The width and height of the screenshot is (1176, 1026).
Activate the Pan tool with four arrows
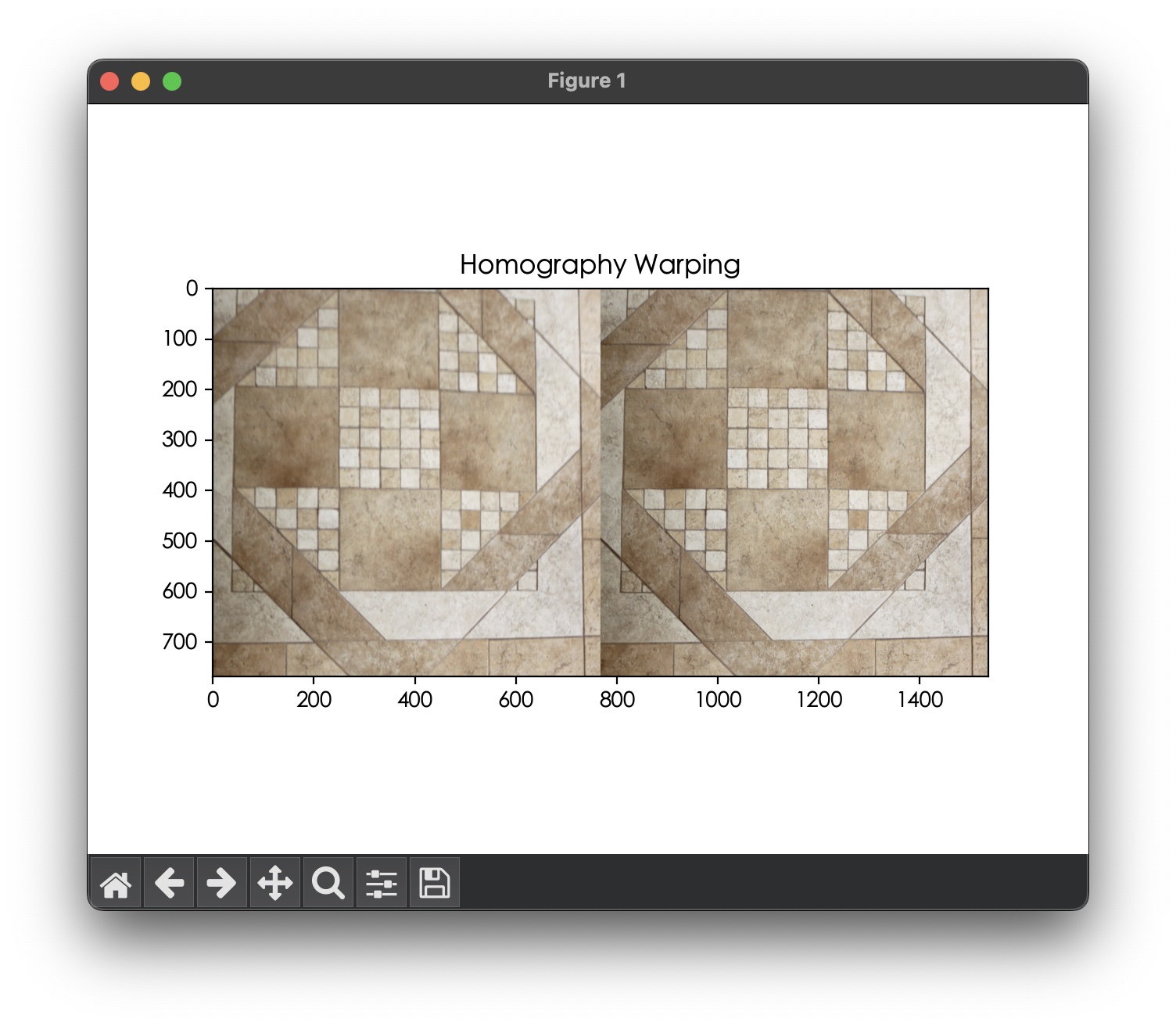tap(275, 883)
